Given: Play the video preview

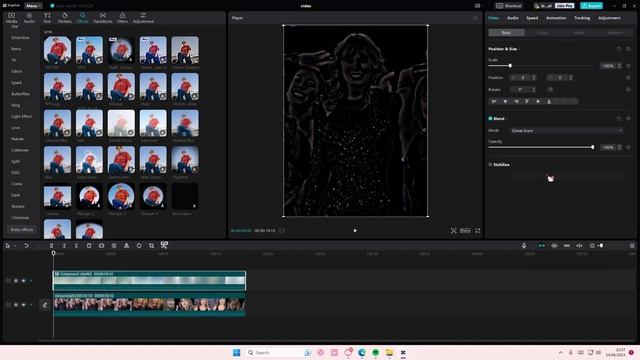Looking at the screenshot, I should pos(355,231).
